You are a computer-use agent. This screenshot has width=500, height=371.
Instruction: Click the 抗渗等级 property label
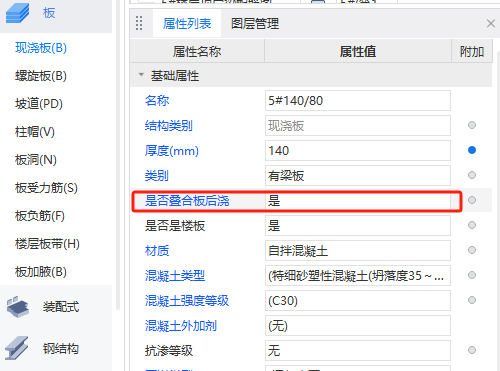pyautogui.click(x=169, y=351)
